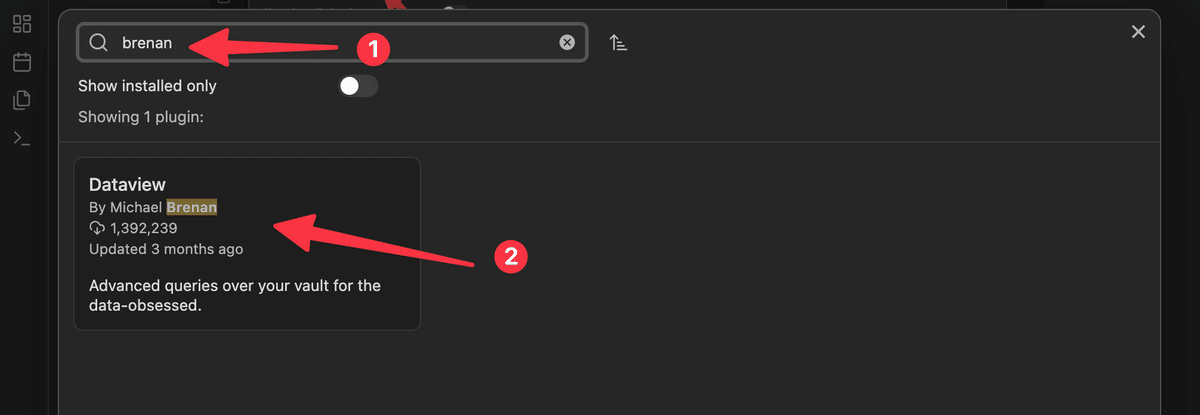Open the canvas grid icon in left ribbon

[x=22, y=24]
